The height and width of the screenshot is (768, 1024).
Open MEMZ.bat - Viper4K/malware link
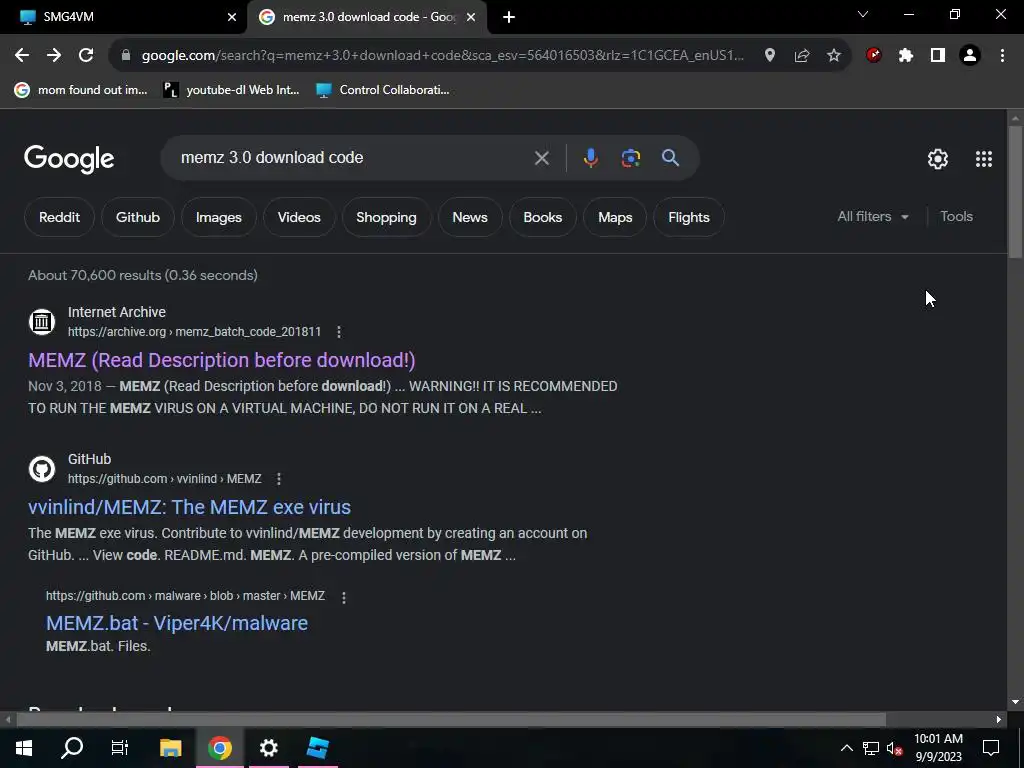click(177, 623)
